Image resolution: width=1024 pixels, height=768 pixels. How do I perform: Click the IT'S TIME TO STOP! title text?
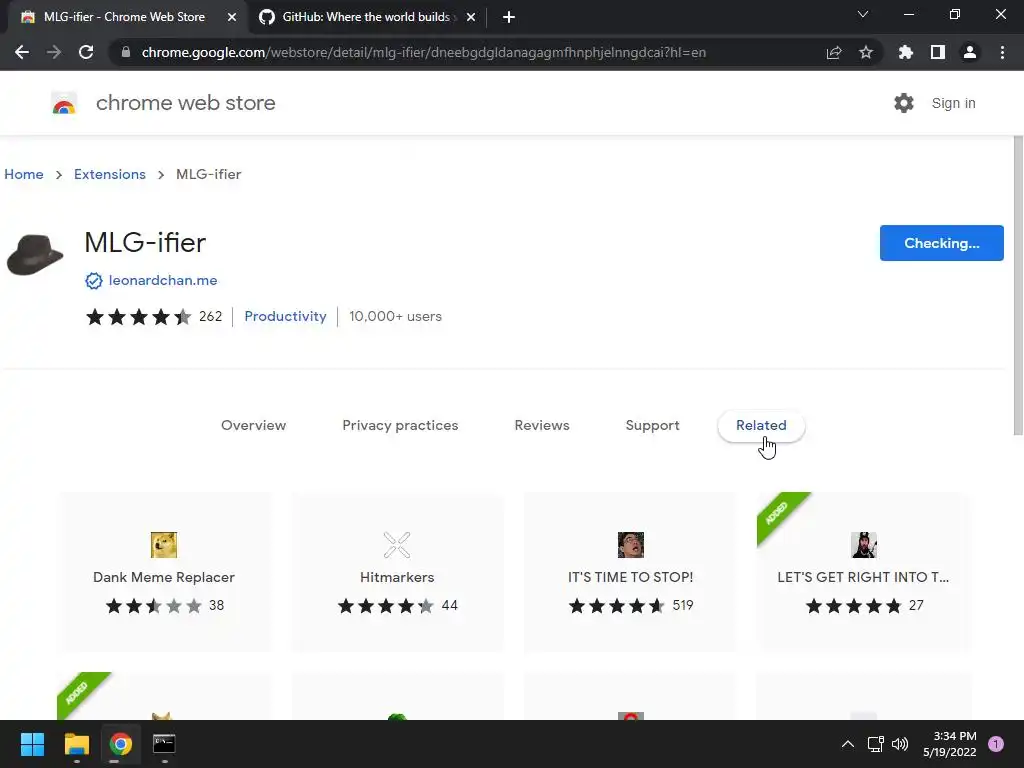click(631, 577)
